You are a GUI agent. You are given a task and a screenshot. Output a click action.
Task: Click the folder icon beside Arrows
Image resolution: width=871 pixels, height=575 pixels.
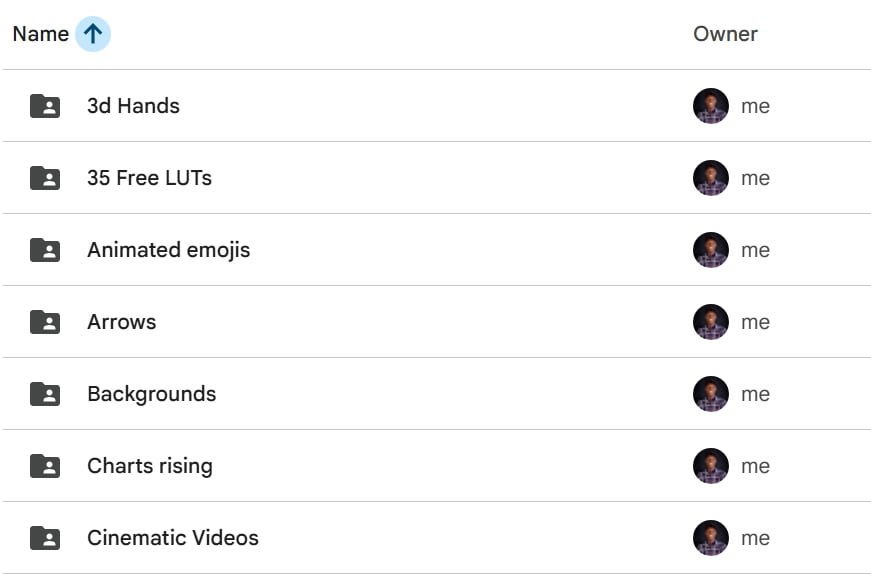(45, 322)
